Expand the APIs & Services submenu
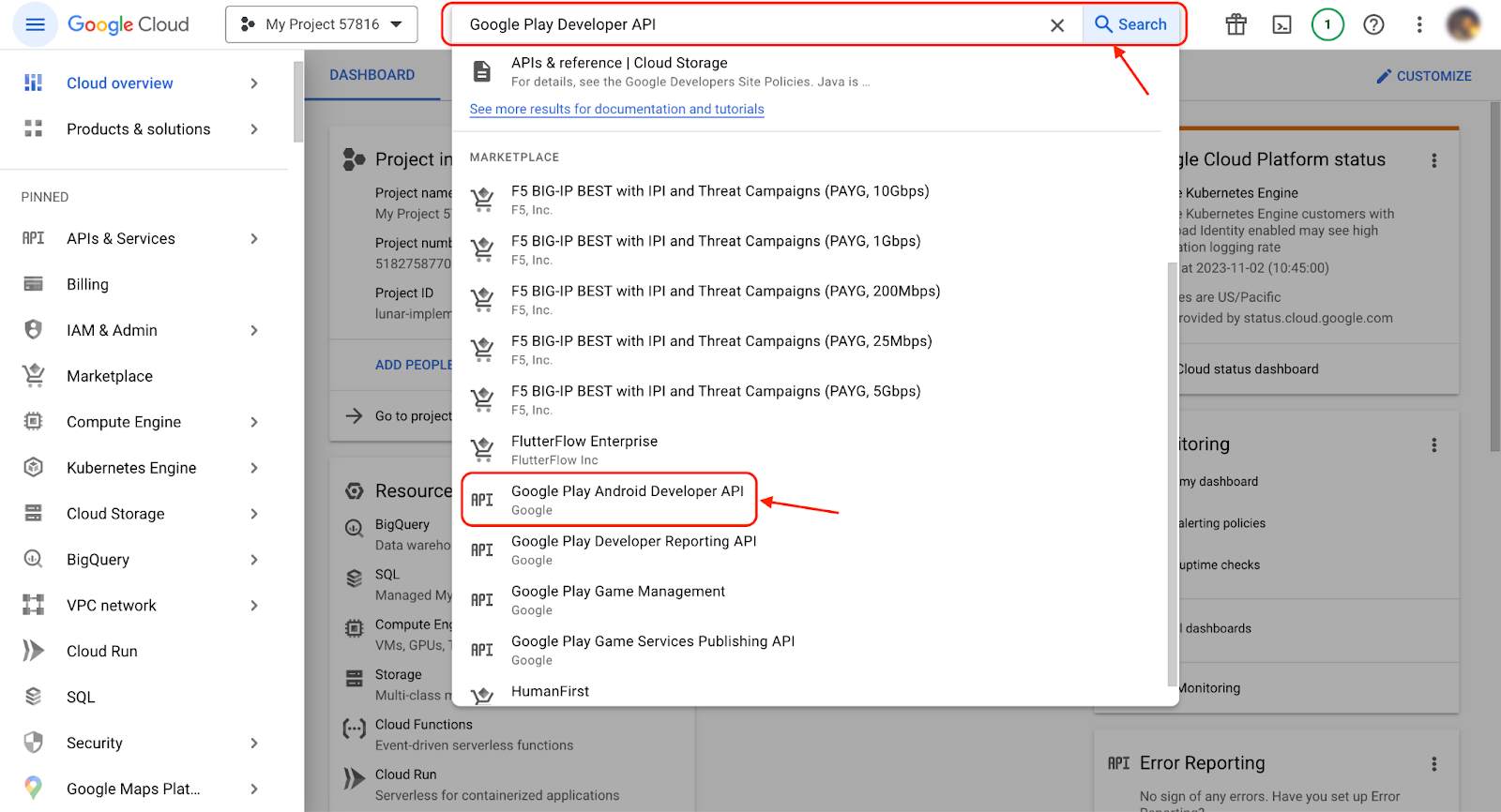 254,239
